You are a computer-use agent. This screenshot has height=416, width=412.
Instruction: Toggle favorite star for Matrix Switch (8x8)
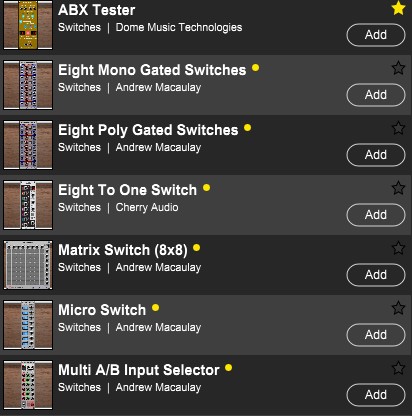click(398, 248)
